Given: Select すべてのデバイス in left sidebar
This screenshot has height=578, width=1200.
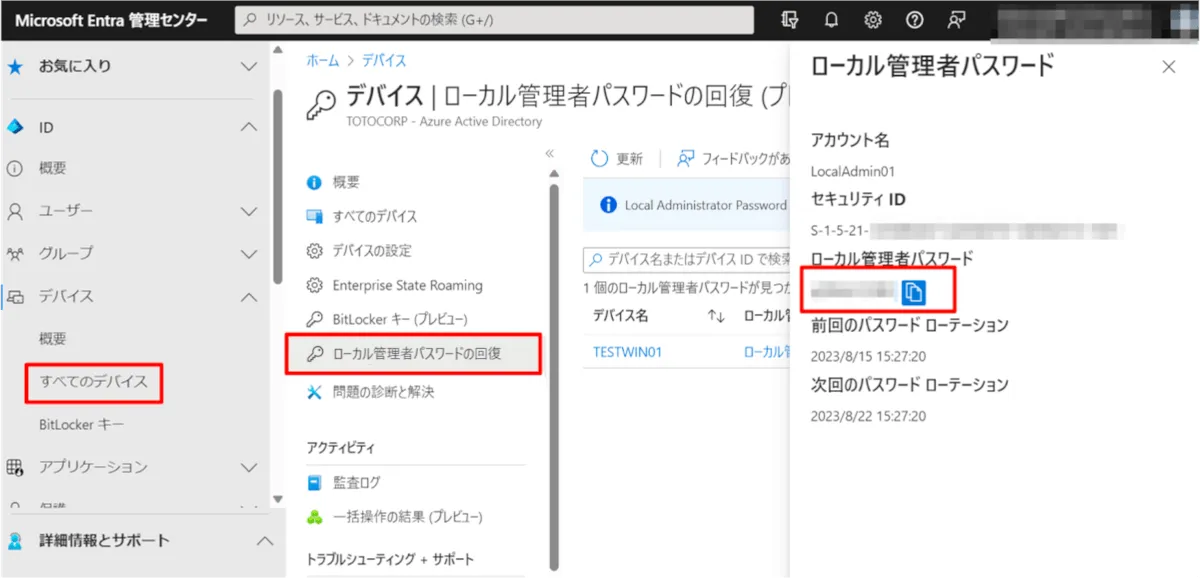Looking at the screenshot, I should (94, 382).
